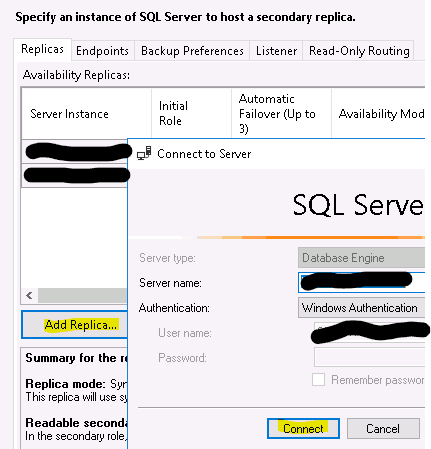Click the Readable secondary summary text
The image size is (431, 449).
[76, 429]
